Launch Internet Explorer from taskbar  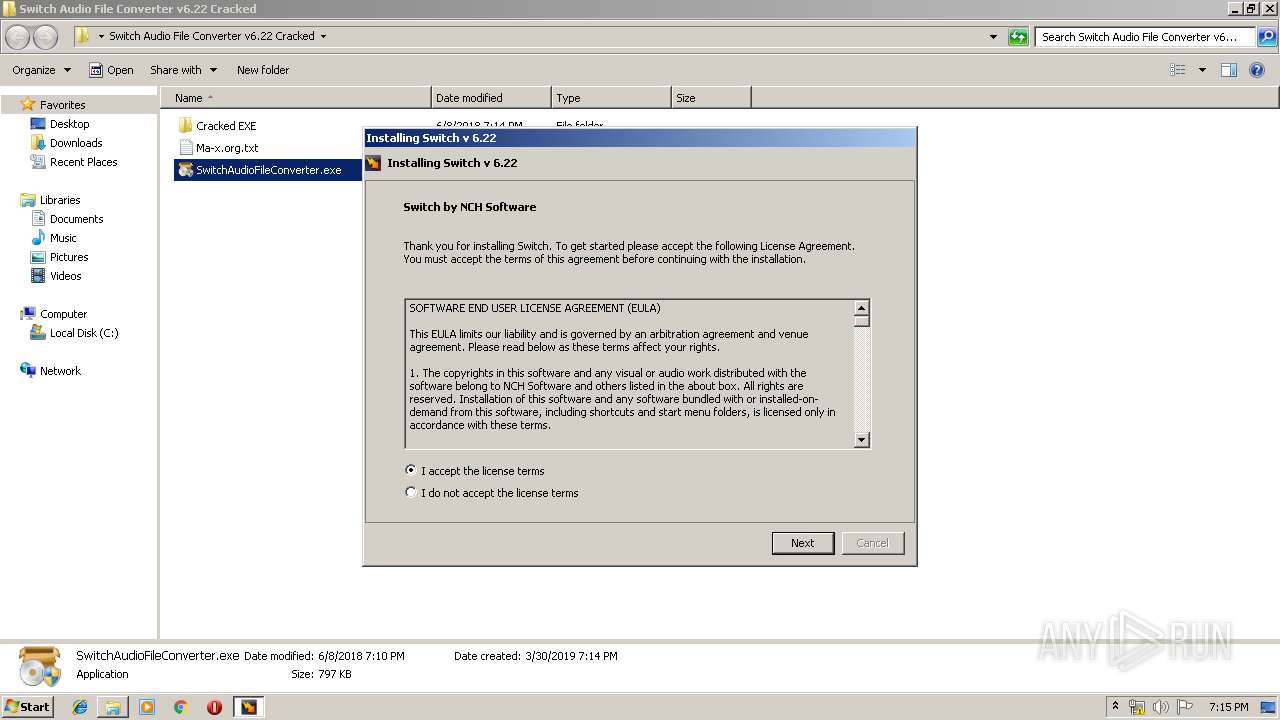point(80,707)
